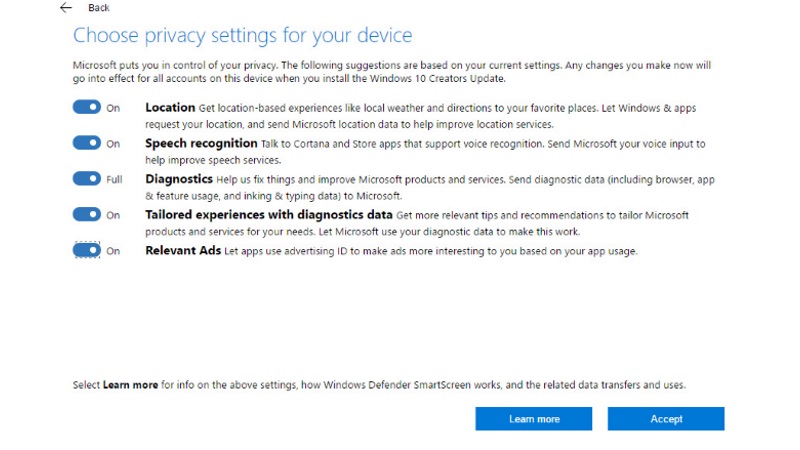Click the 'Full' label beside Diagnostics toggle
This screenshot has width=800, height=450.
click(114, 180)
